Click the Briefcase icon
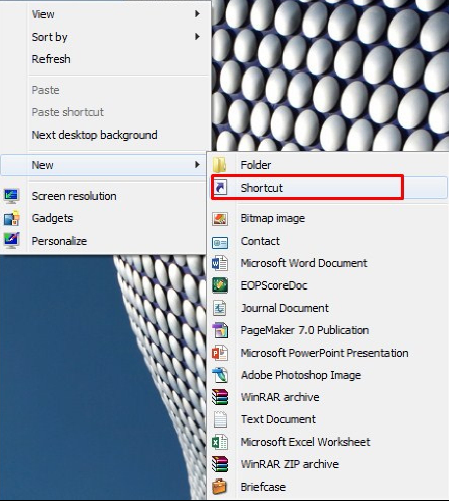 tap(220, 486)
